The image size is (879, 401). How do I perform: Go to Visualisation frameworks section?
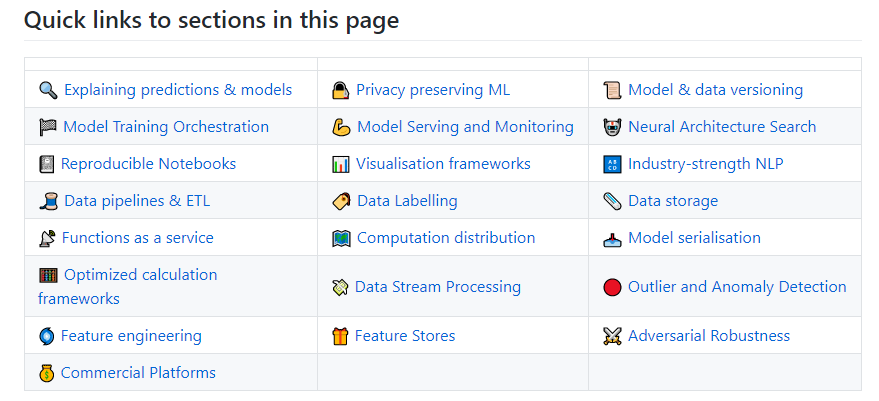click(x=443, y=164)
